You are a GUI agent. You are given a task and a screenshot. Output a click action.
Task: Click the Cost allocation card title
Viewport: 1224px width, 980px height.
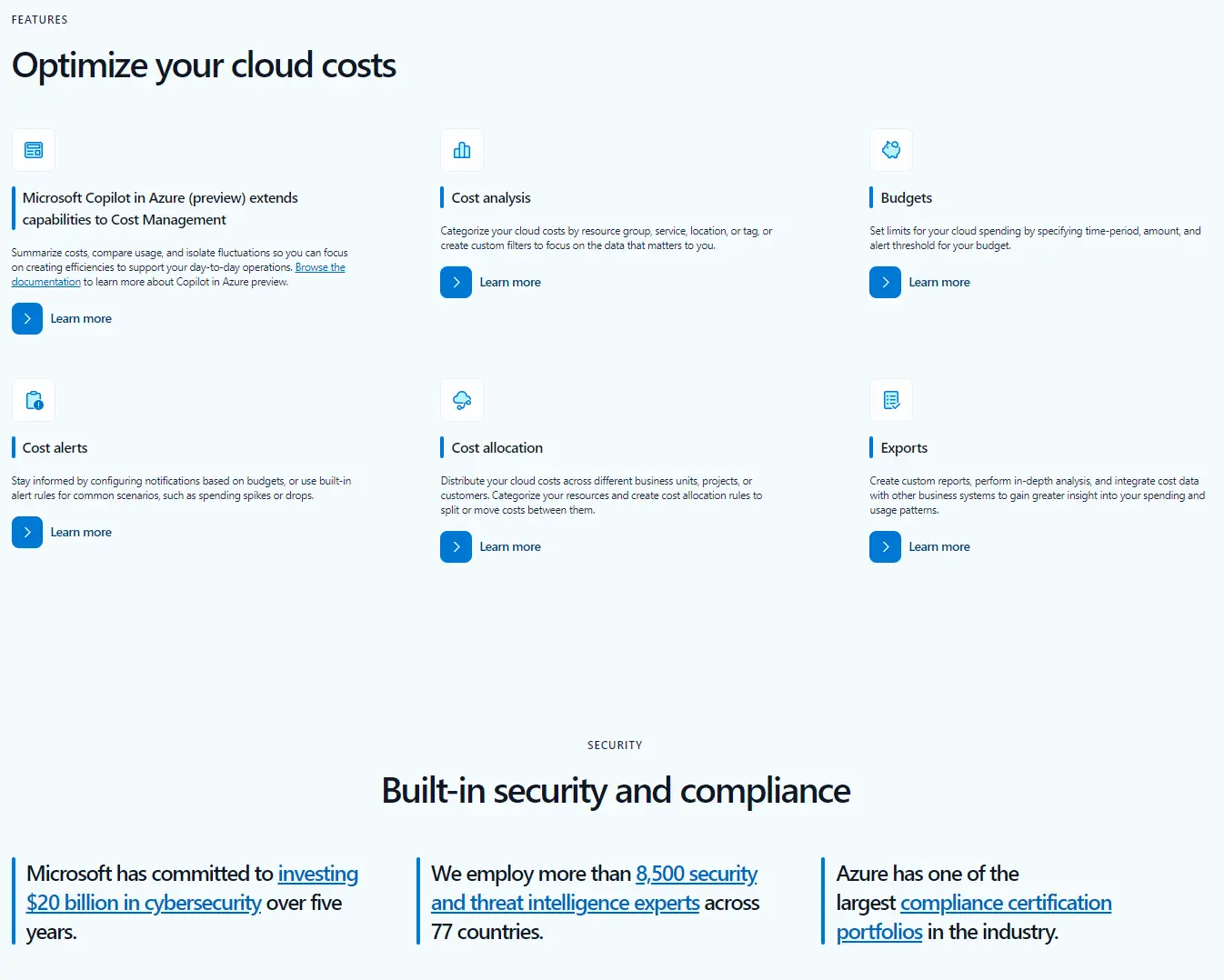[x=497, y=448]
